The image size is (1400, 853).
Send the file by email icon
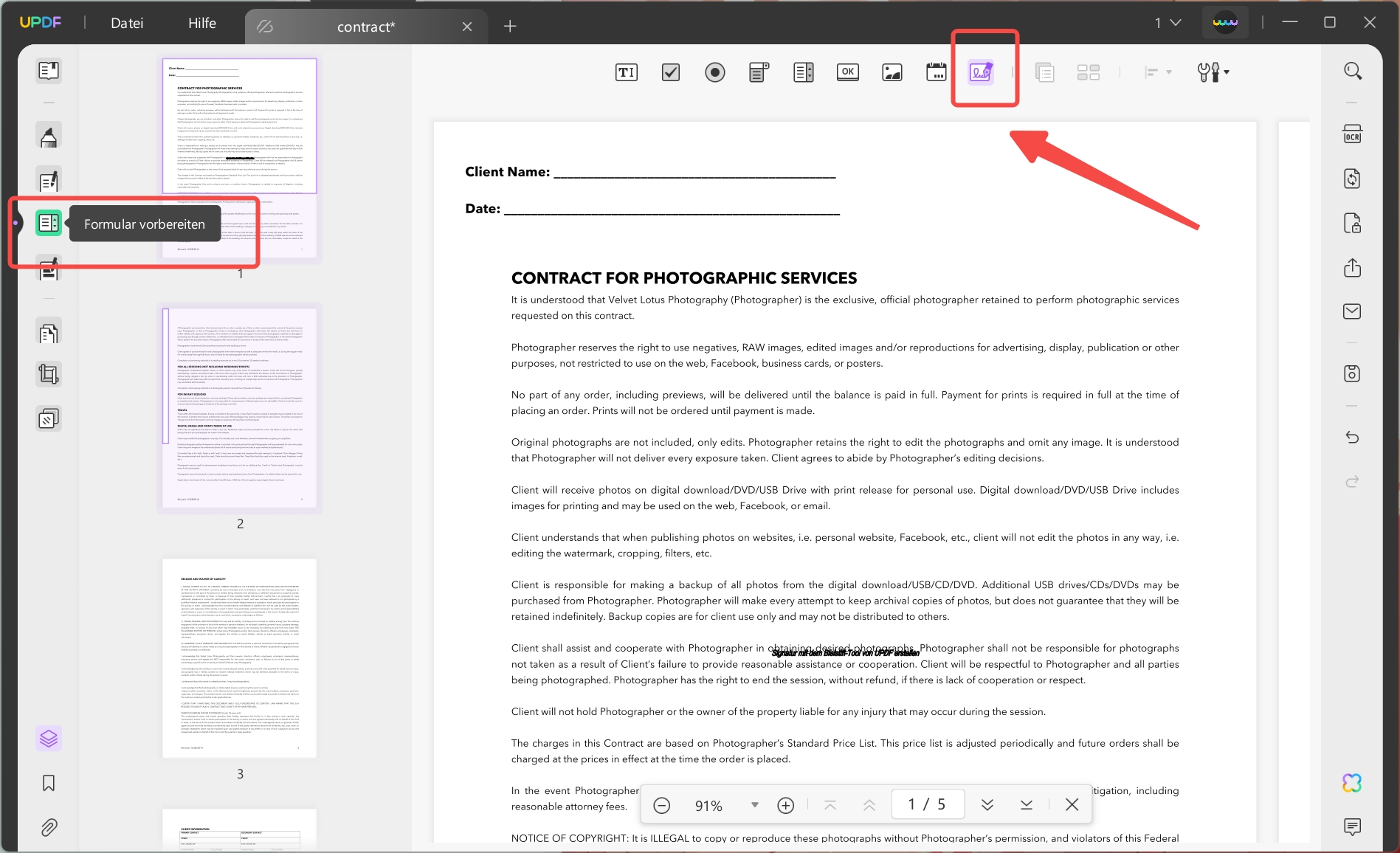(x=1352, y=311)
